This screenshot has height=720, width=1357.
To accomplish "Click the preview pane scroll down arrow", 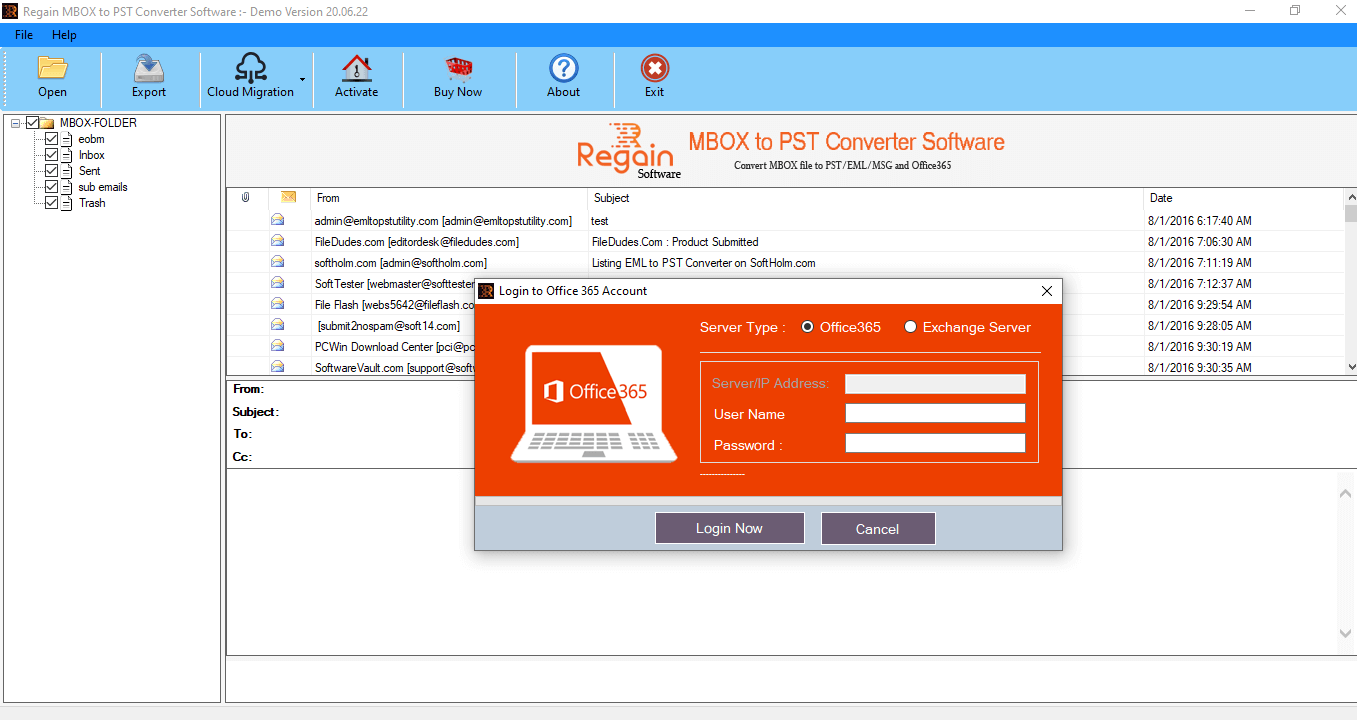I will 1346,633.
